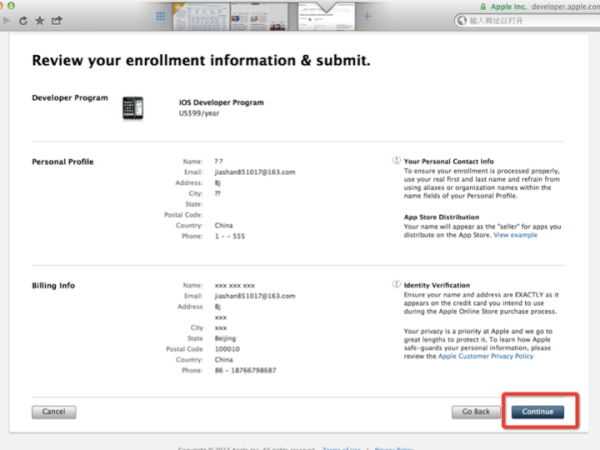Click the green window zoom button

coord(11,5)
